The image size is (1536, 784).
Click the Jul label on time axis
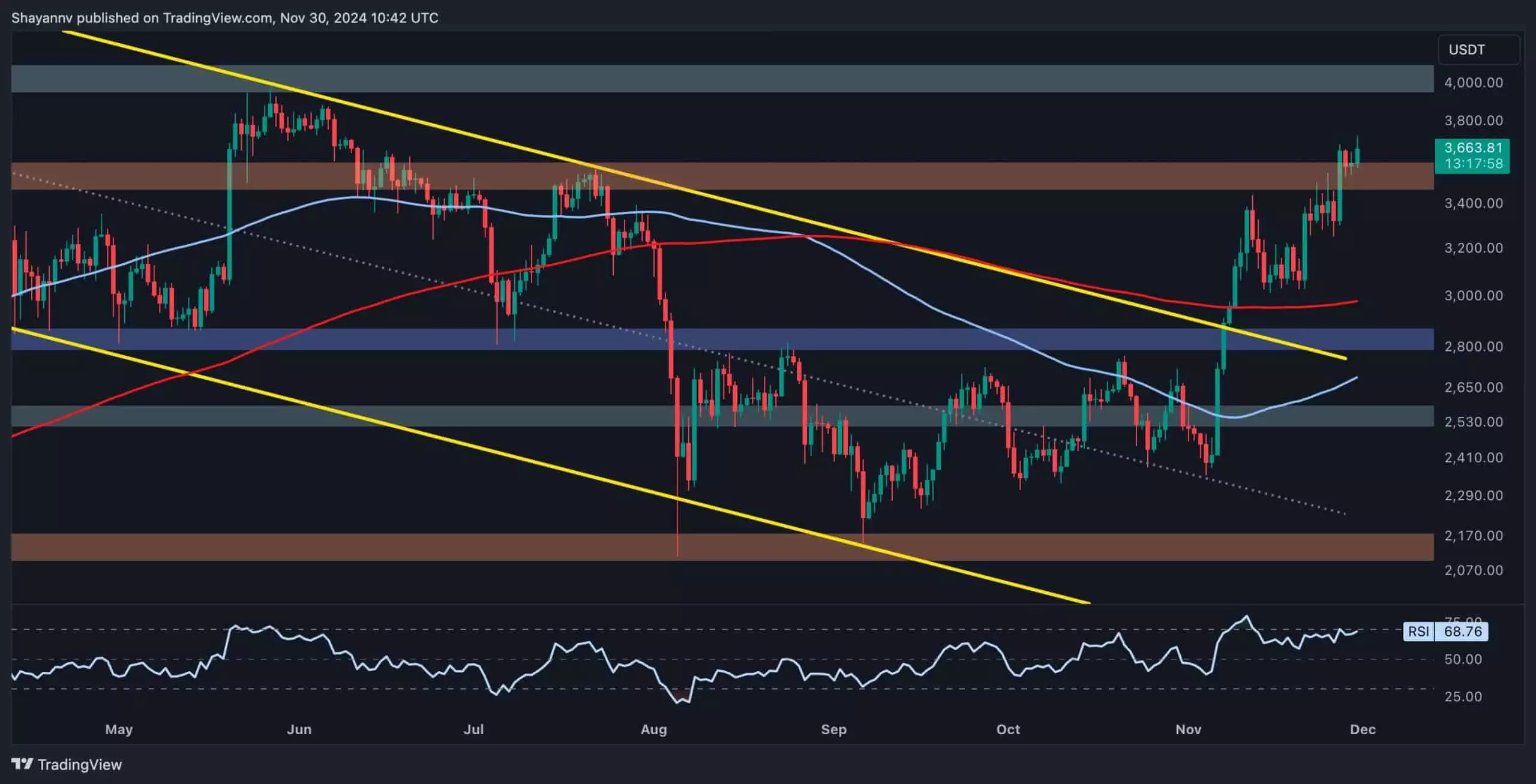pos(473,729)
